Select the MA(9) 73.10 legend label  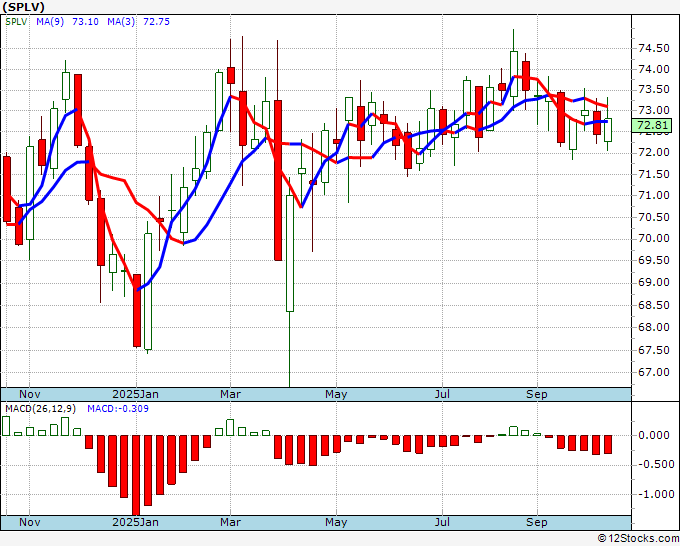click(57, 22)
